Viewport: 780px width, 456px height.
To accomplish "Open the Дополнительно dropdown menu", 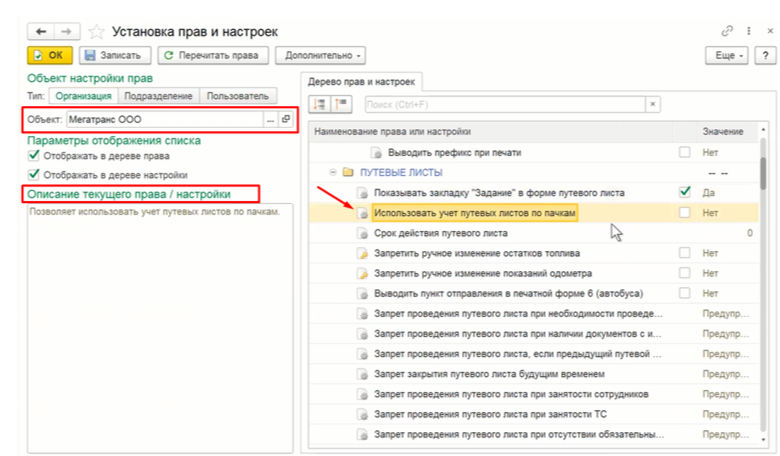I will pos(320,55).
